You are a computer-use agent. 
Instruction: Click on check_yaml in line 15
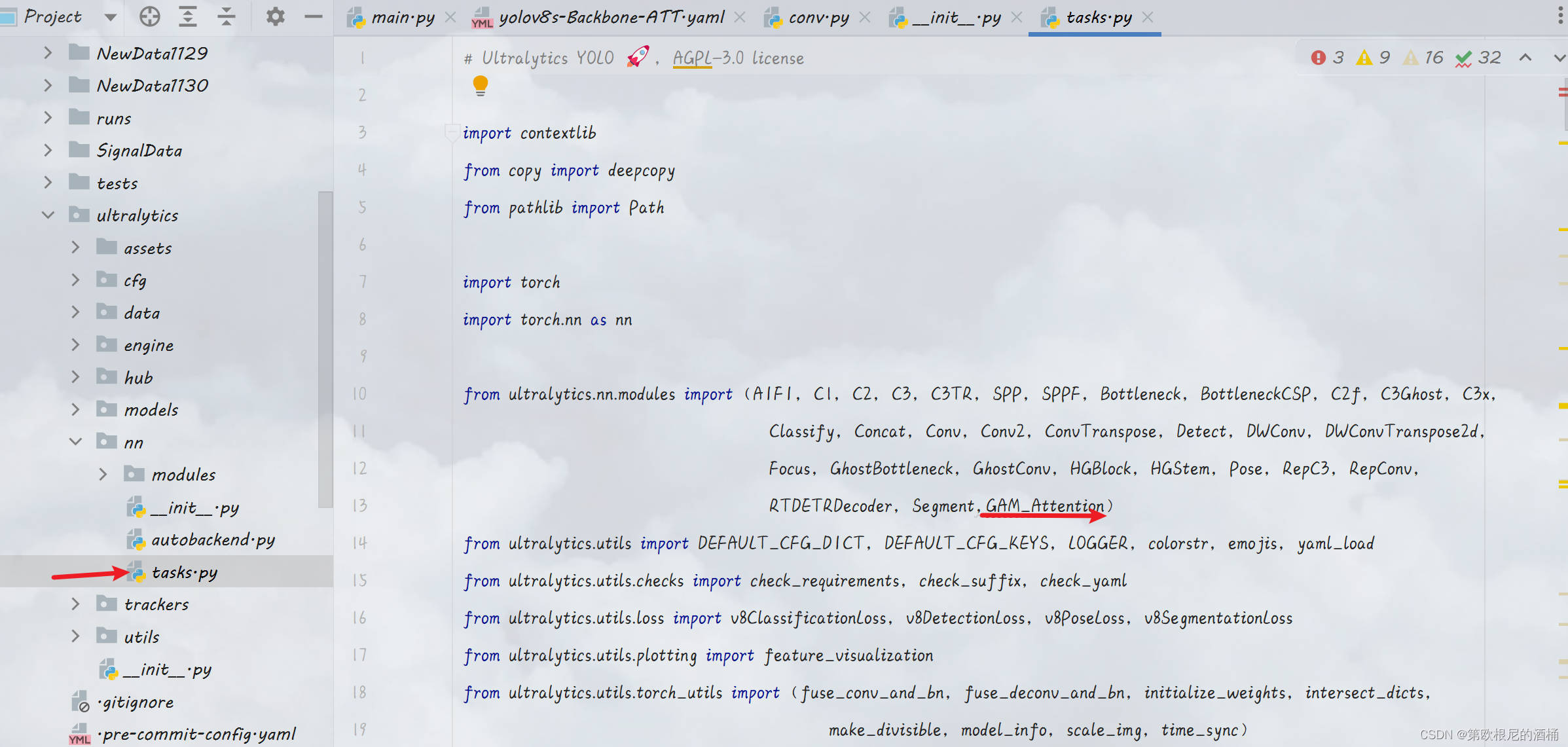[1084, 581]
